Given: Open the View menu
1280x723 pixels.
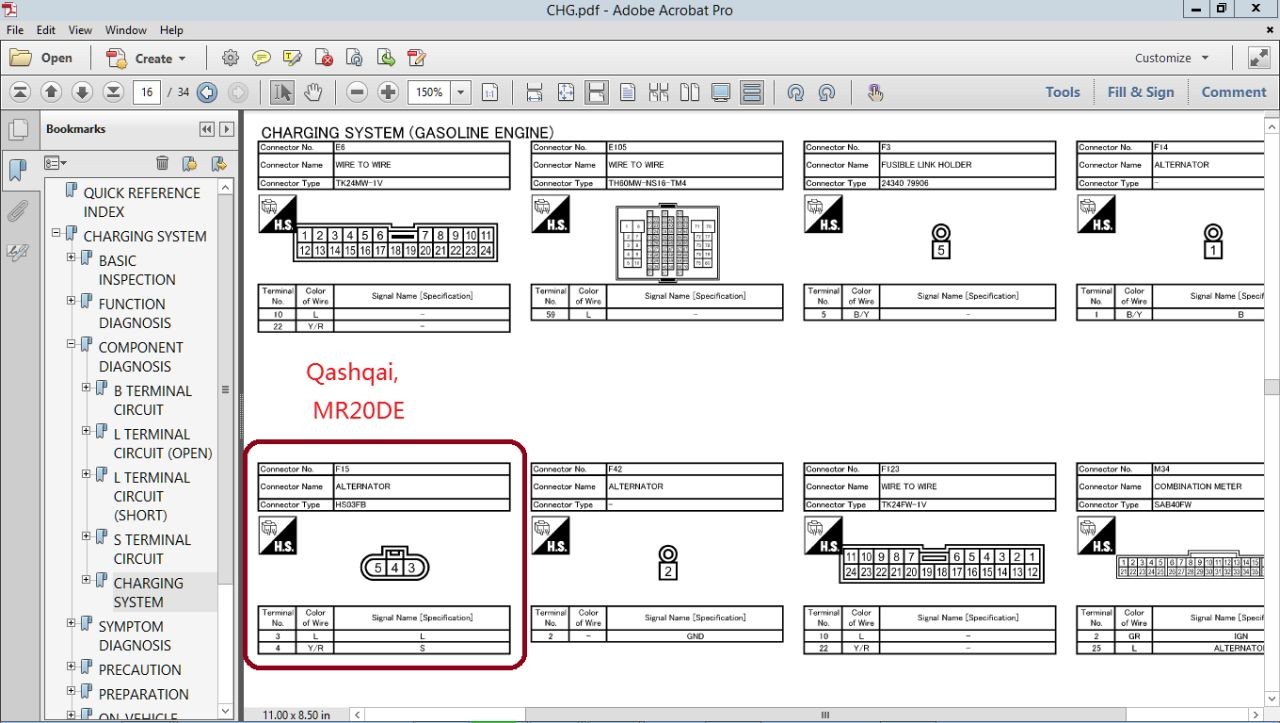Looking at the screenshot, I should coord(80,30).
